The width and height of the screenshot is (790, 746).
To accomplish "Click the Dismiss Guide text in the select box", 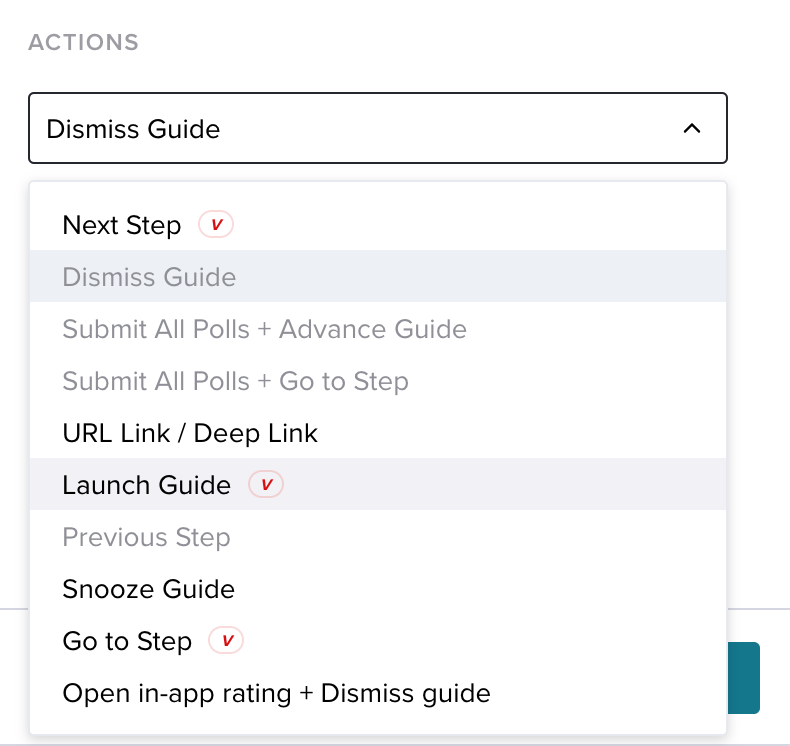I will [134, 129].
